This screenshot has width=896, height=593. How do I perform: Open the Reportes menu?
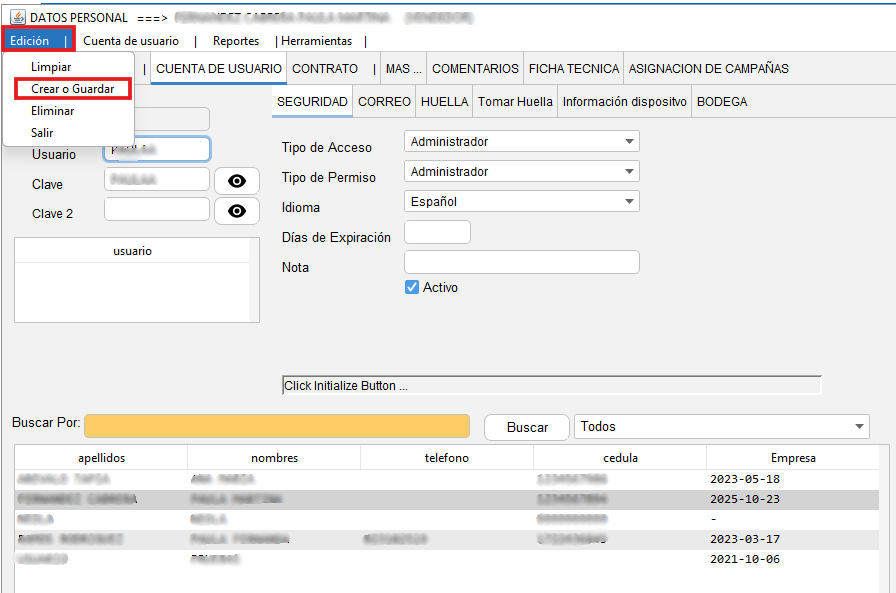click(235, 41)
